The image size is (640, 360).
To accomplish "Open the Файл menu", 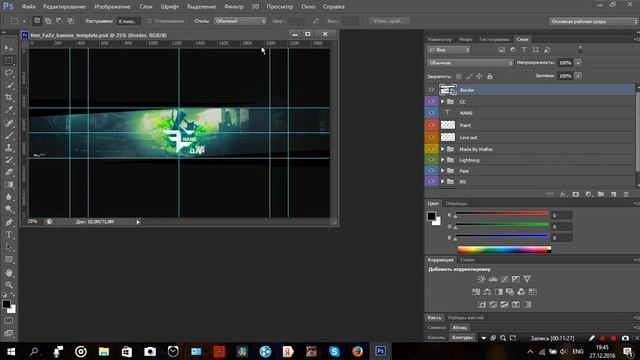I will pyautogui.click(x=28, y=7).
